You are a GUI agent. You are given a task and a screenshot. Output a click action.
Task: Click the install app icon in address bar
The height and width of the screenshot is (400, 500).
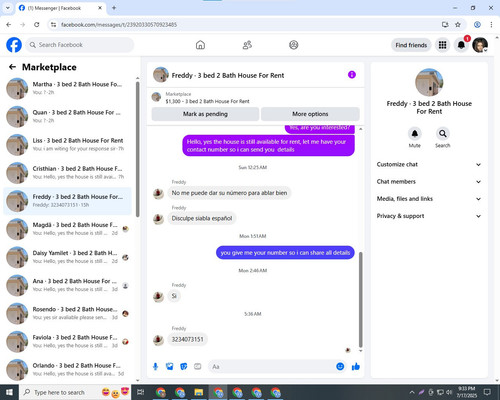[x=445, y=25]
